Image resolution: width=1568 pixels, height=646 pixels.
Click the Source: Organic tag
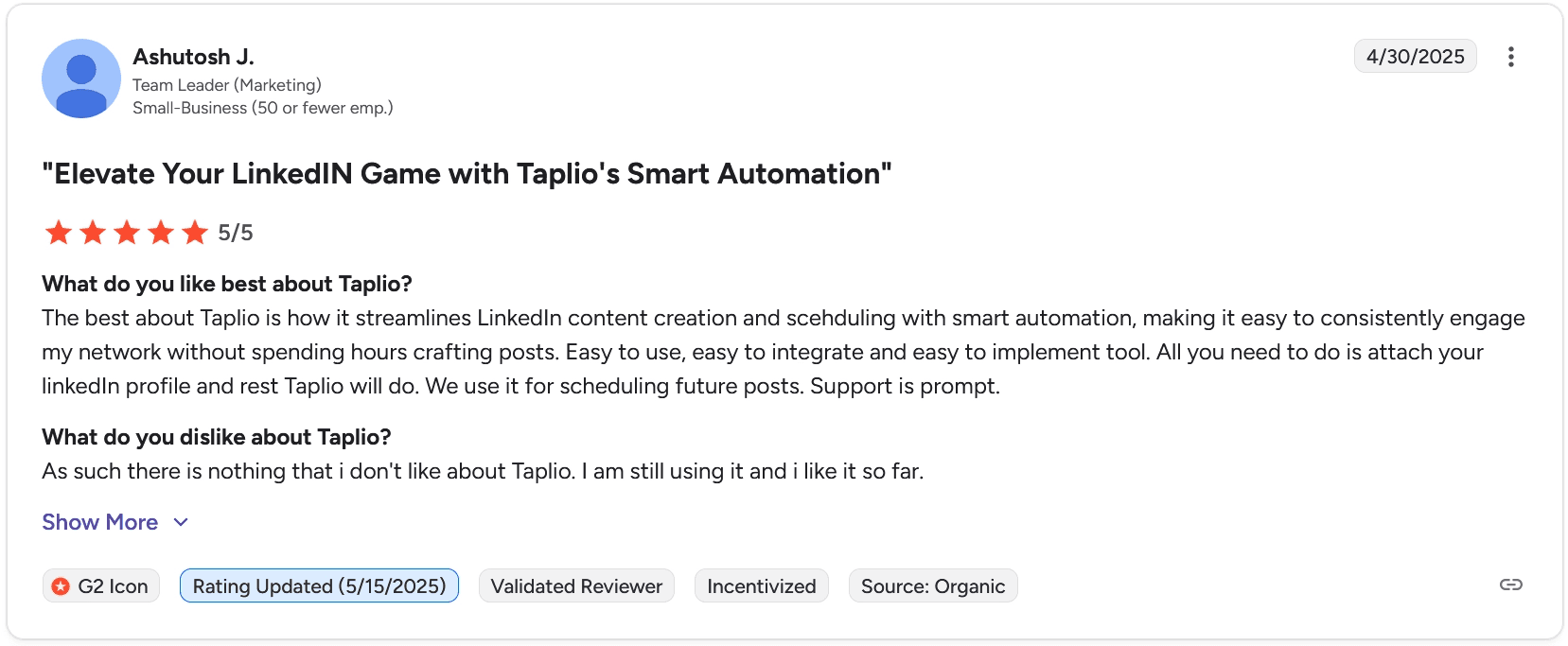point(932,586)
